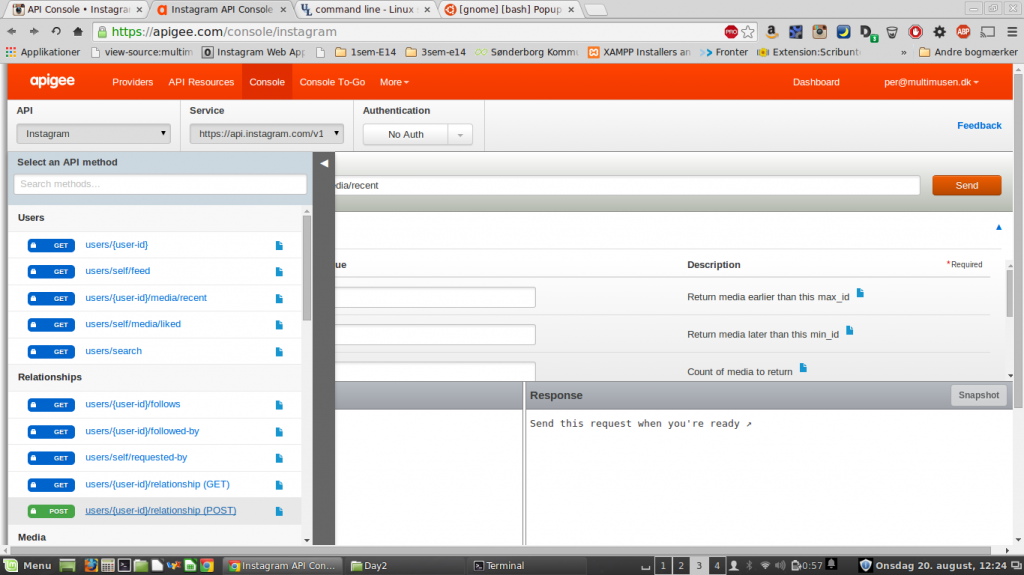Viewport: 1024px width, 575px height.
Task: Open docs icon for users/{user-id}
Action: pyautogui.click(x=279, y=246)
